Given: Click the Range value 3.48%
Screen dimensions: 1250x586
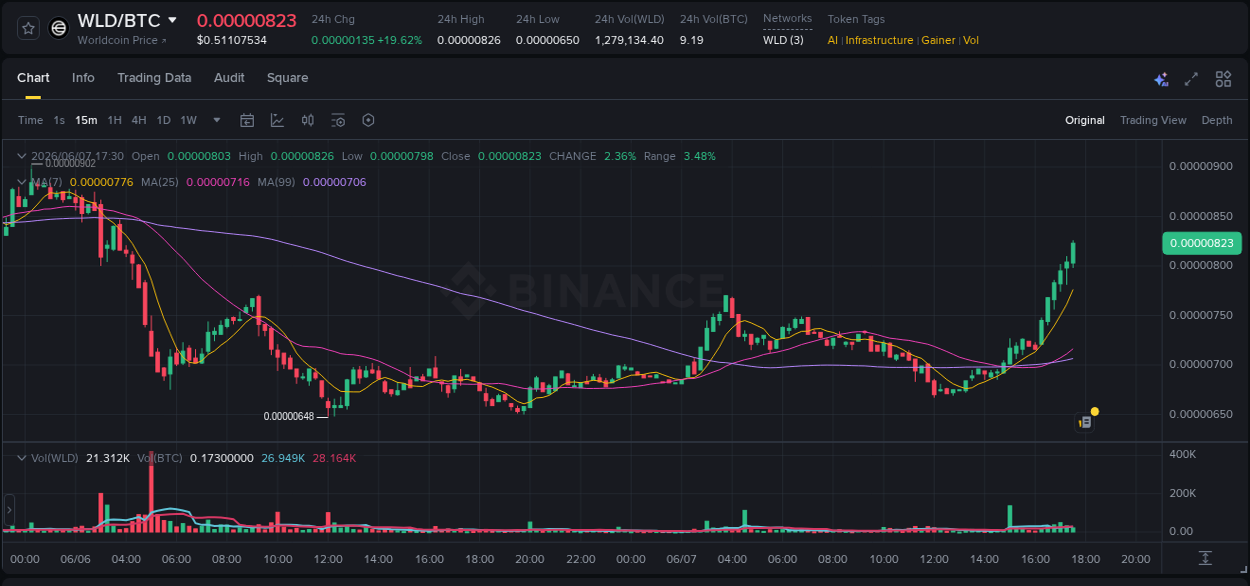Looking at the screenshot, I should coord(699,156).
